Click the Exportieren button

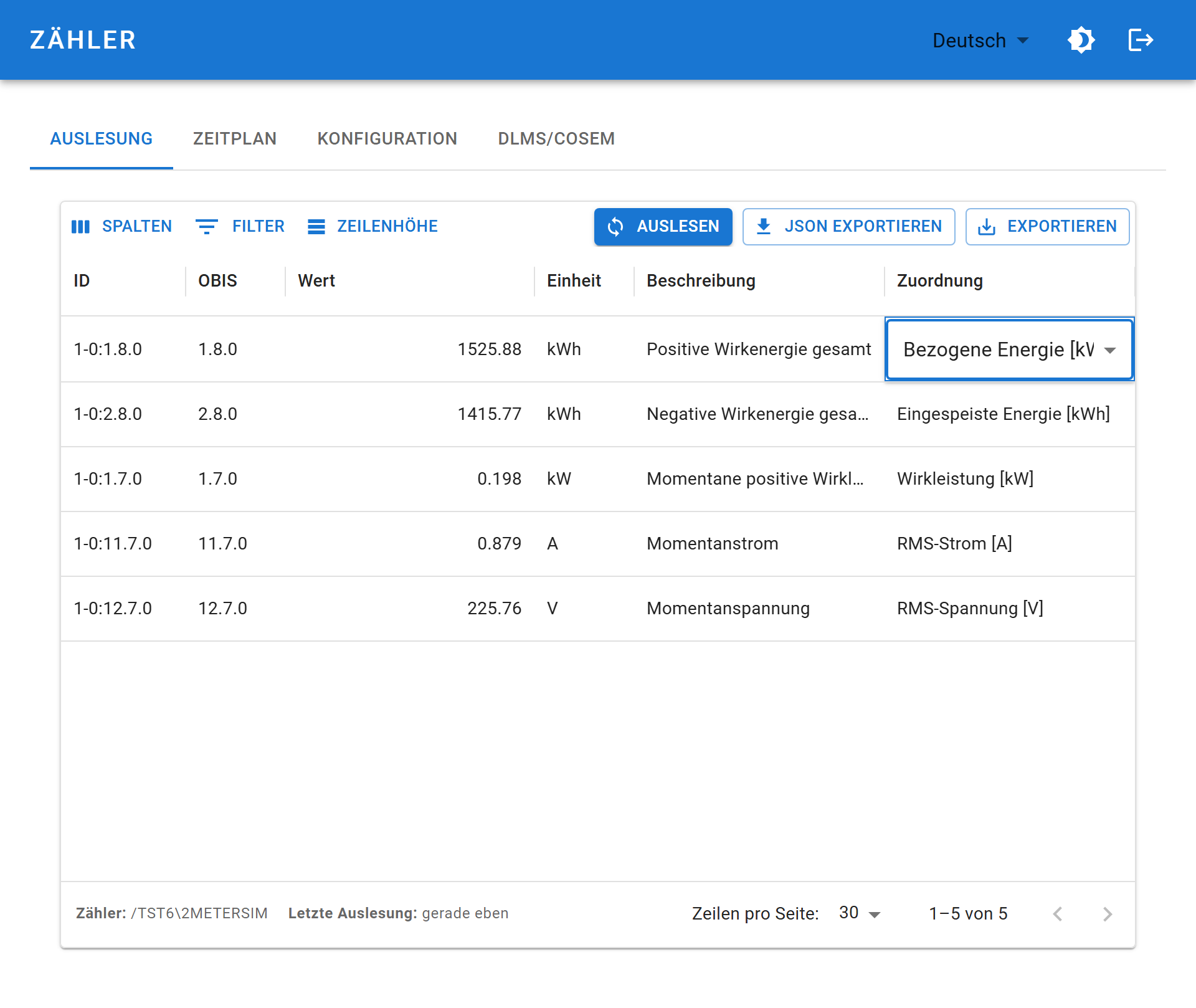coord(1047,226)
